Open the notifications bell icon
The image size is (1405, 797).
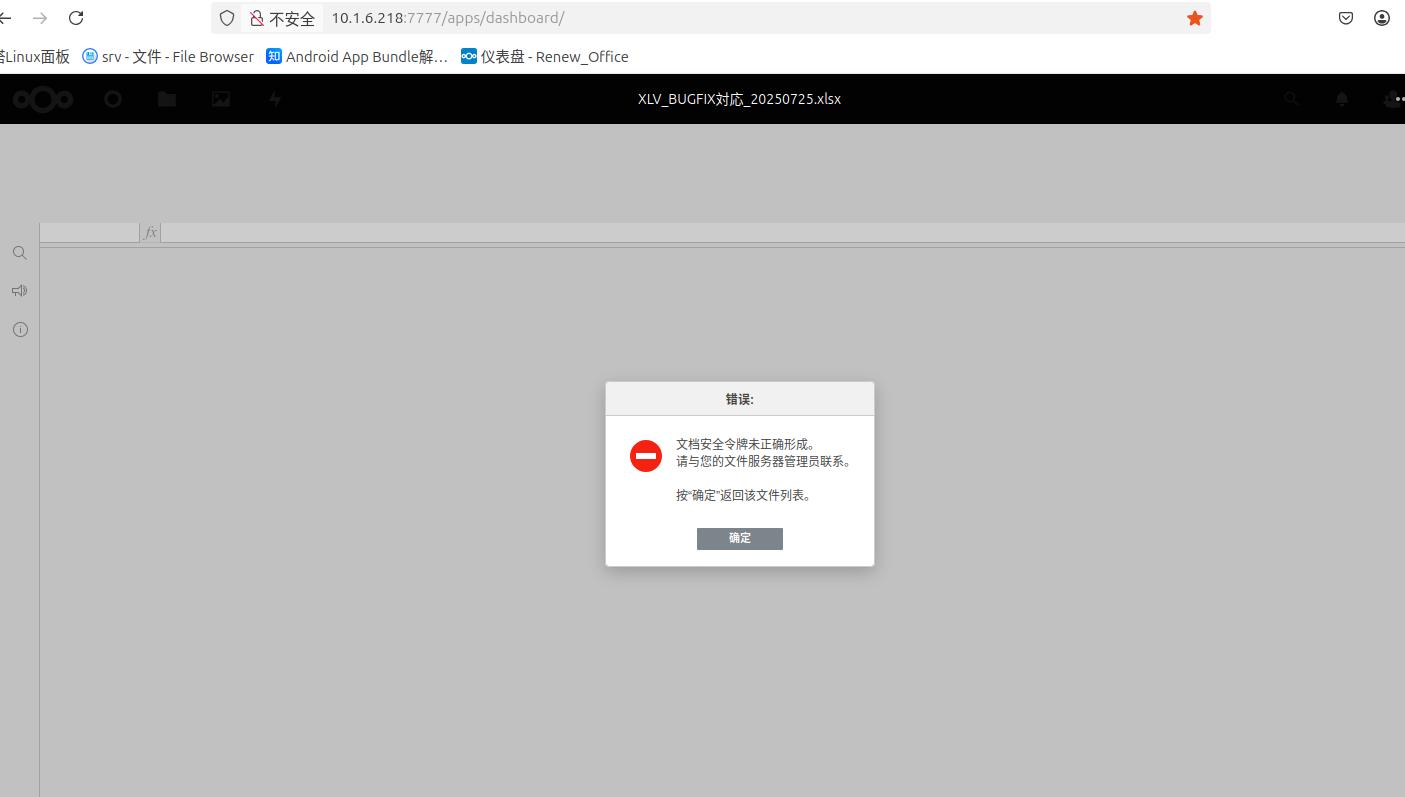pyautogui.click(x=1342, y=99)
